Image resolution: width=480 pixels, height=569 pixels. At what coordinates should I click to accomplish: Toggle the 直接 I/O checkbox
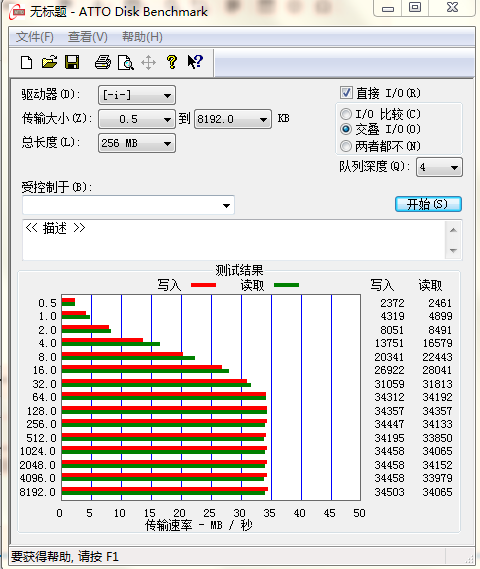[x=346, y=93]
